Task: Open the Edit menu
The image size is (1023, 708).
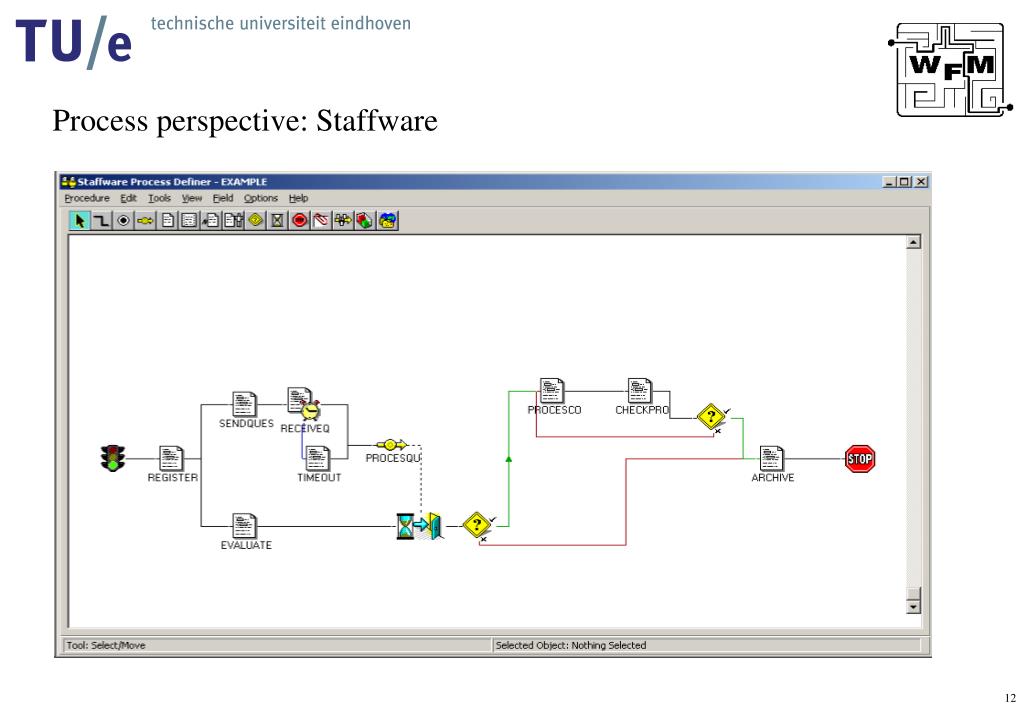Action: click(129, 198)
